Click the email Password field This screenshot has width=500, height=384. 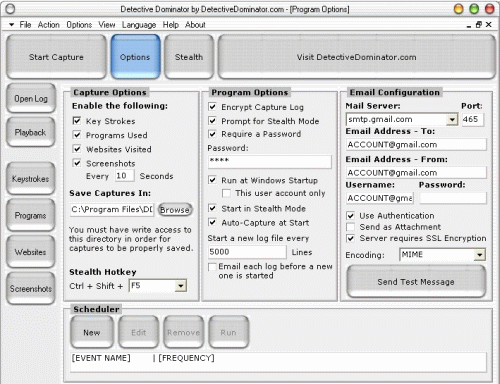453,198
